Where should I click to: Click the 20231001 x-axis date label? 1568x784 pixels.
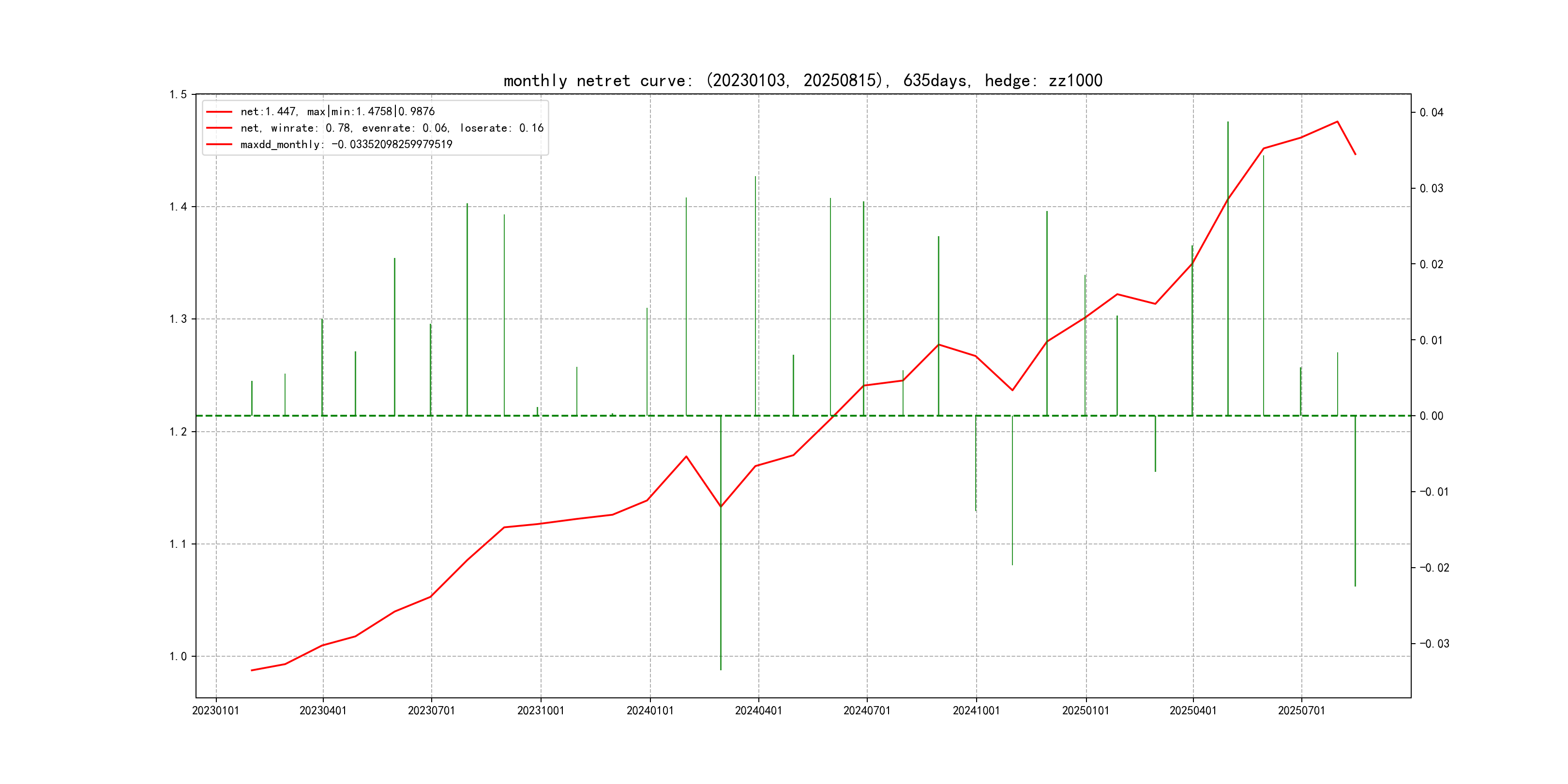(541, 710)
